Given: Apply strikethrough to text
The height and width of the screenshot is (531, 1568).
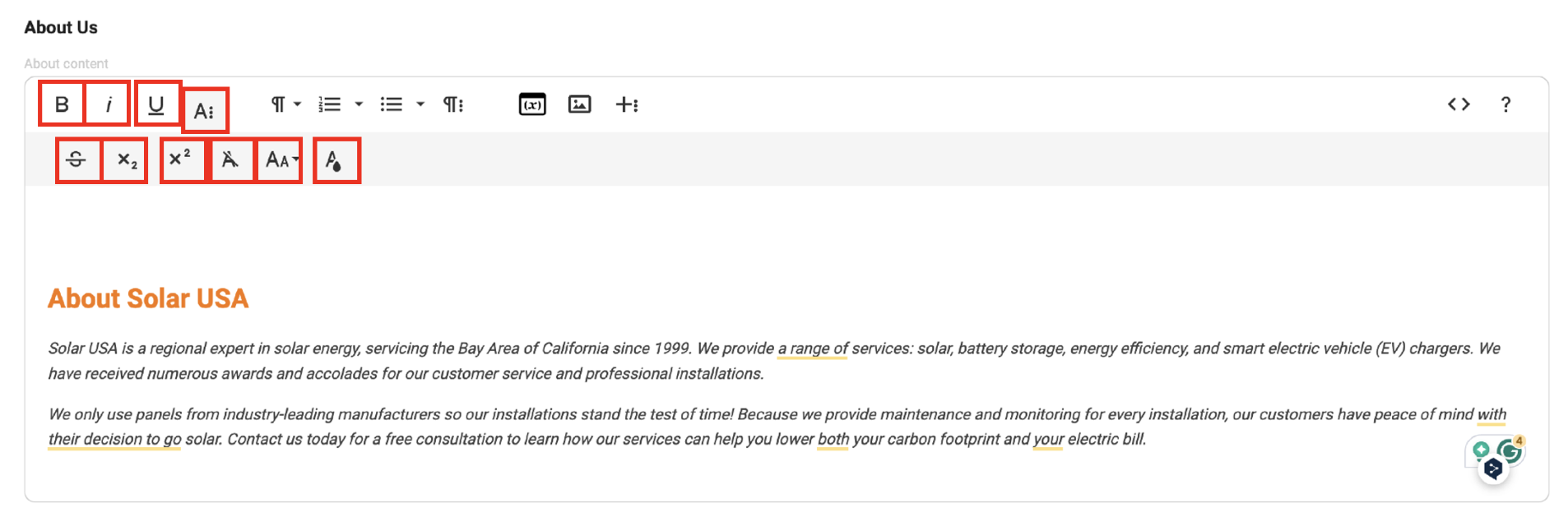Looking at the screenshot, I should pyautogui.click(x=77, y=159).
